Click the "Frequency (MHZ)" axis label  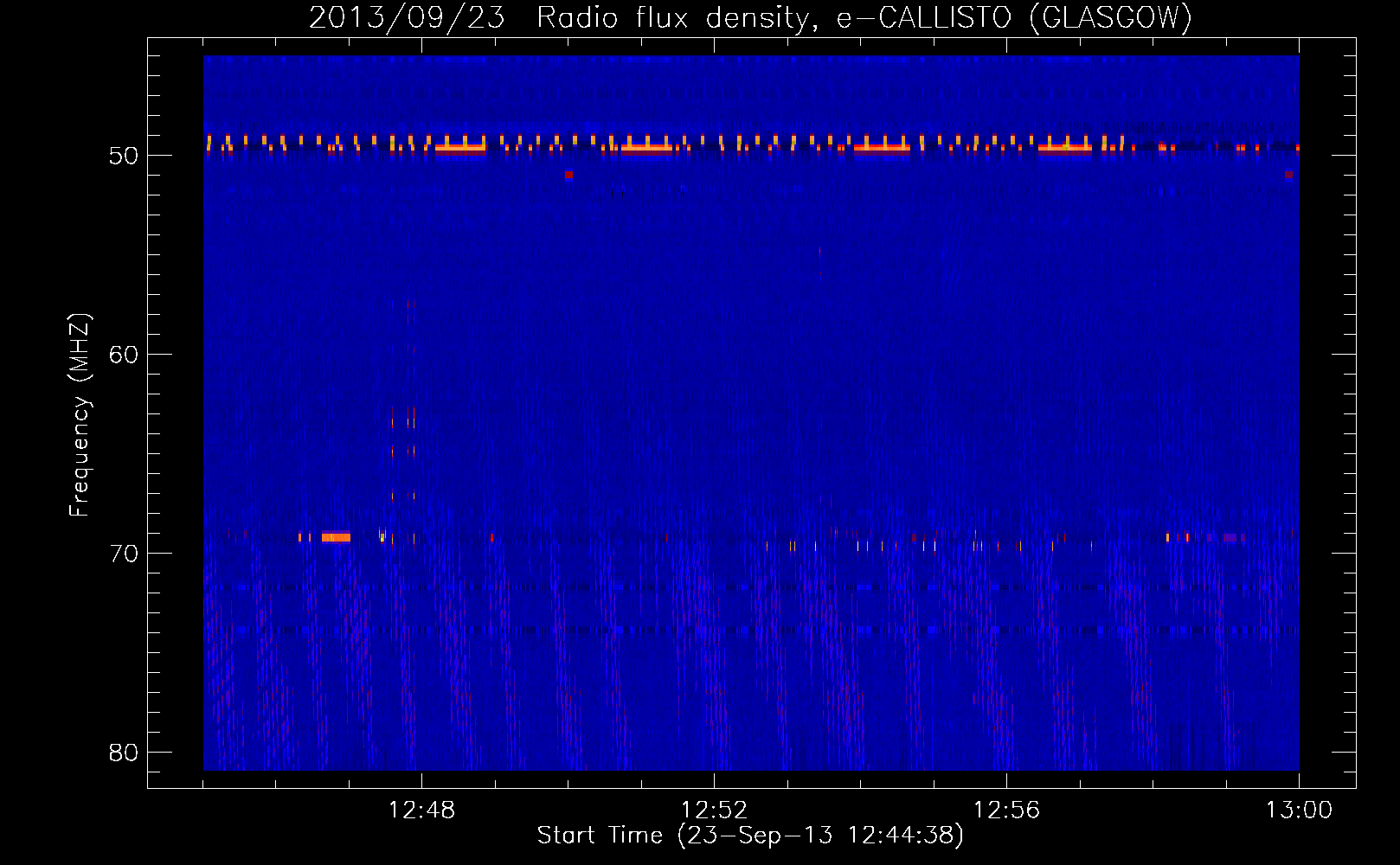[x=79, y=415]
